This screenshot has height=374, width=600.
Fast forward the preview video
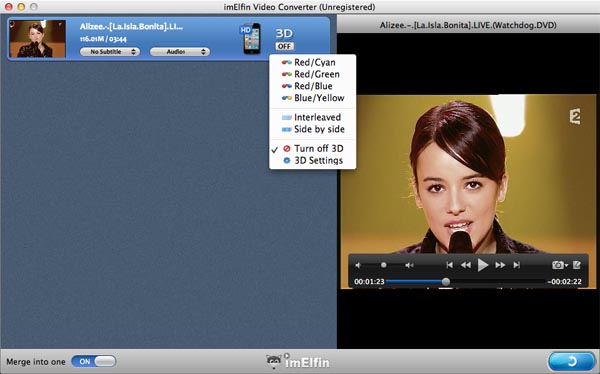(500, 265)
